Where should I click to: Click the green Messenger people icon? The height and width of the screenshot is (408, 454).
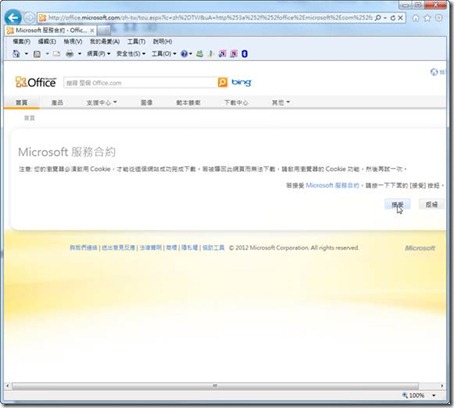click(x=200, y=54)
